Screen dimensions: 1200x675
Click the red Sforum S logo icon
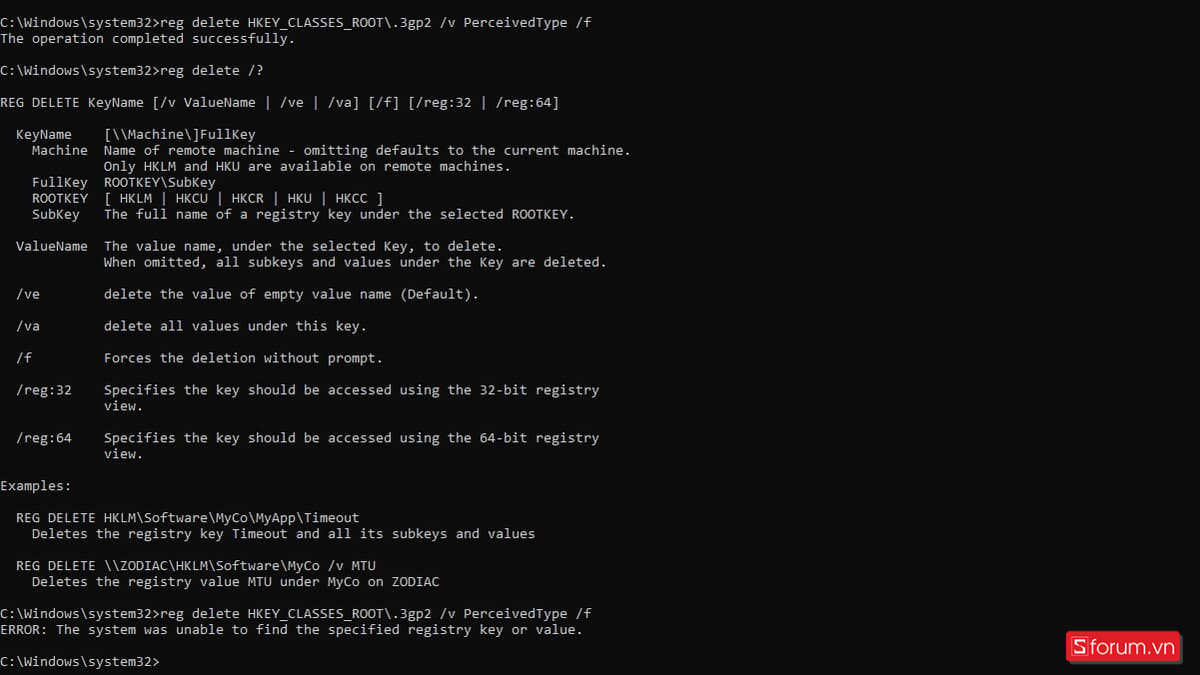click(1078, 647)
